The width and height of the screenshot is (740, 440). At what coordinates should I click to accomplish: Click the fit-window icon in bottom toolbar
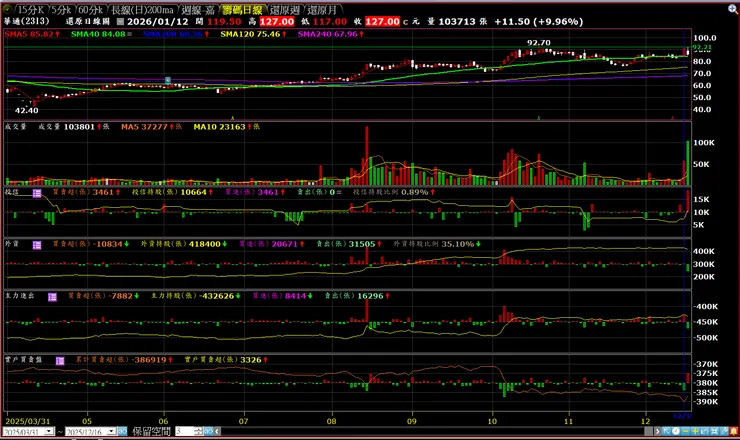[x=714, y=431]
